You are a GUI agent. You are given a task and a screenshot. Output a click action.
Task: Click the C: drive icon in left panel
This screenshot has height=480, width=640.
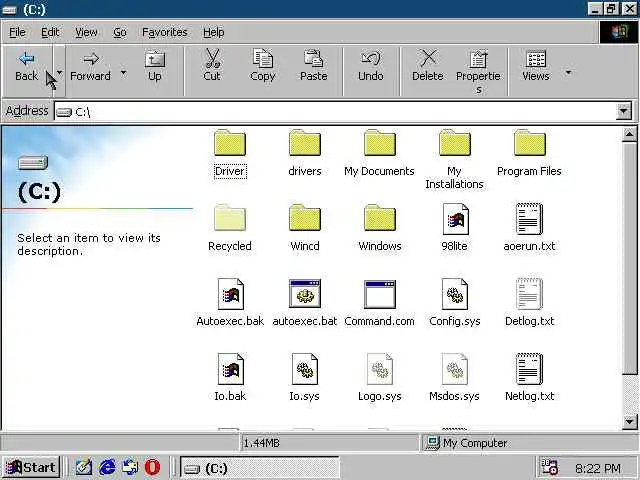coord(33,163)
